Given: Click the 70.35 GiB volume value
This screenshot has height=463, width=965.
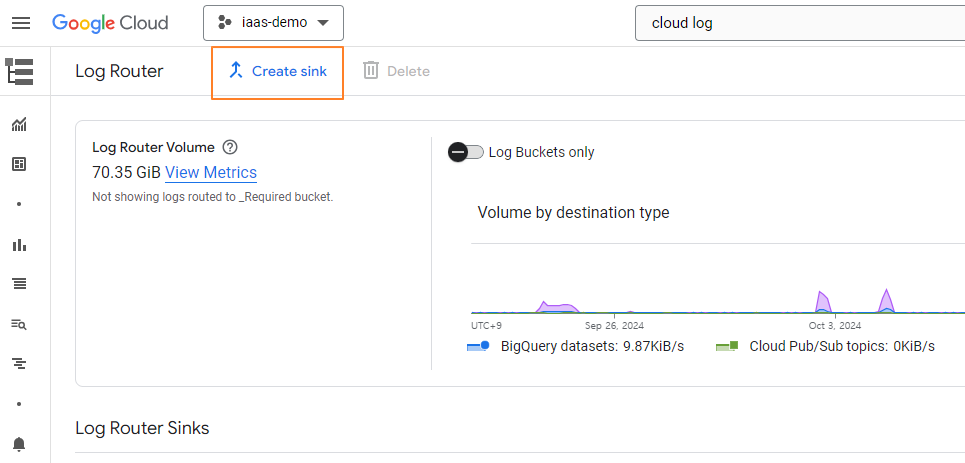Looking at the screenshot, I should point(126,172).
